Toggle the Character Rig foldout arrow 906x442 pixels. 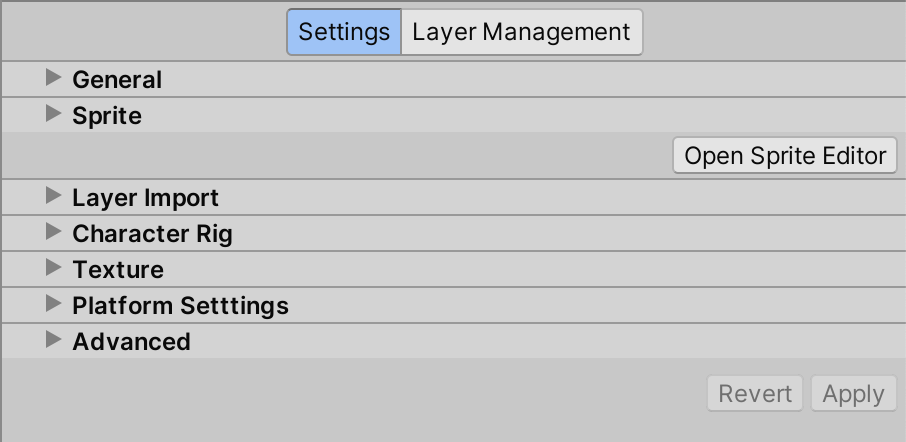click(54, 232)
